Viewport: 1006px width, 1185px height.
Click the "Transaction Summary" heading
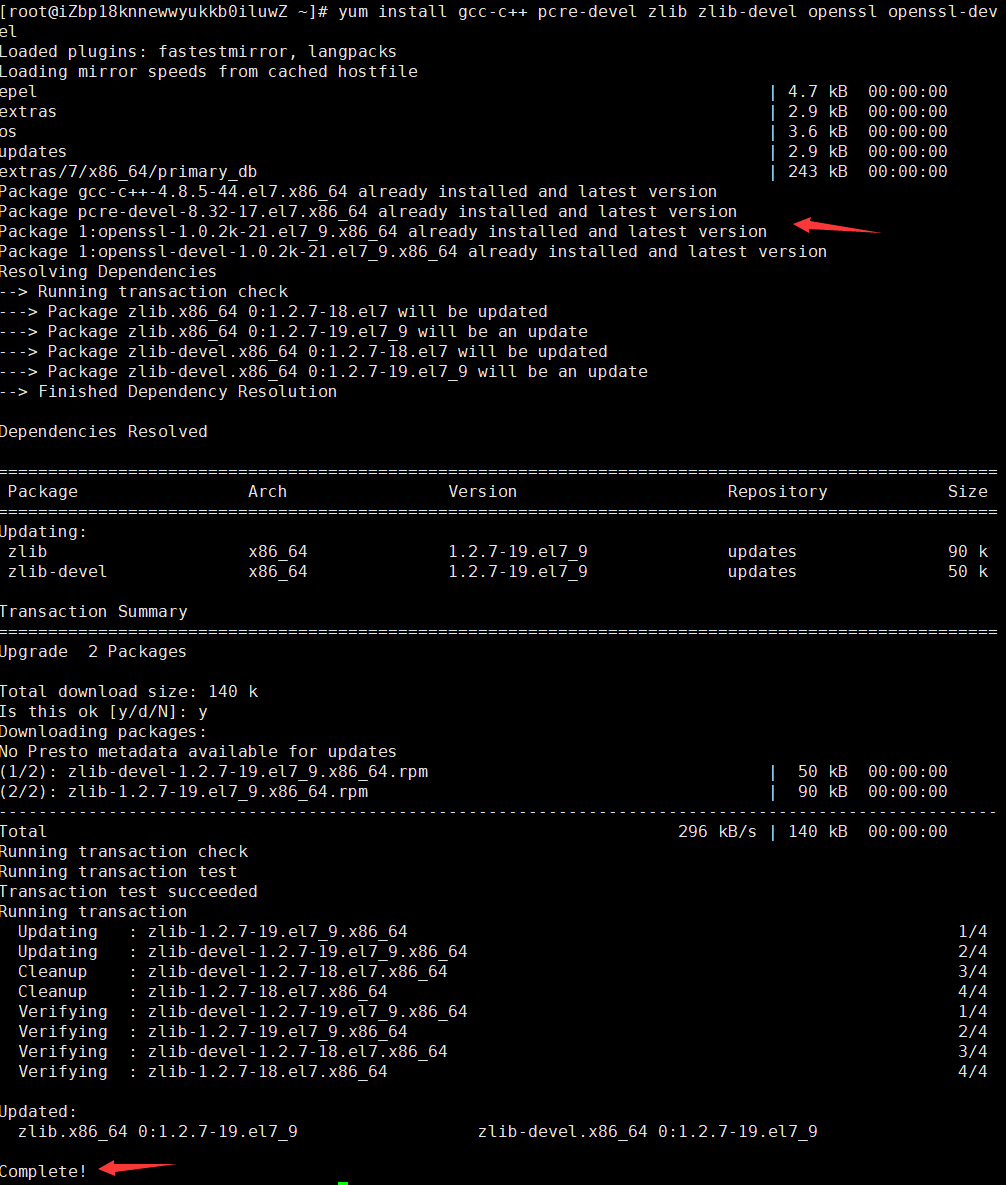tap(93, 611)
